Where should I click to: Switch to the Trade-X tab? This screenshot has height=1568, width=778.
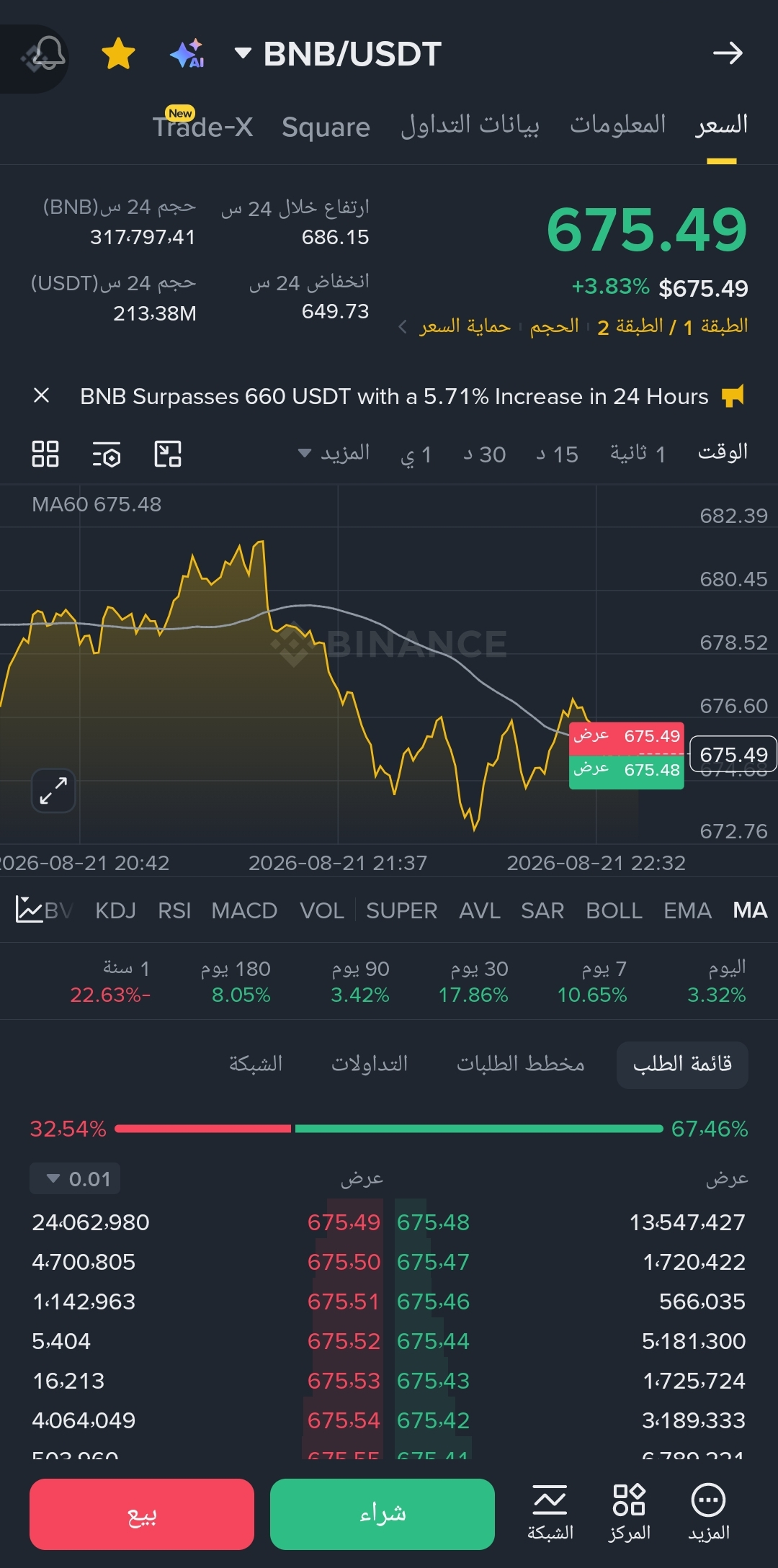(x=202, y=127)
